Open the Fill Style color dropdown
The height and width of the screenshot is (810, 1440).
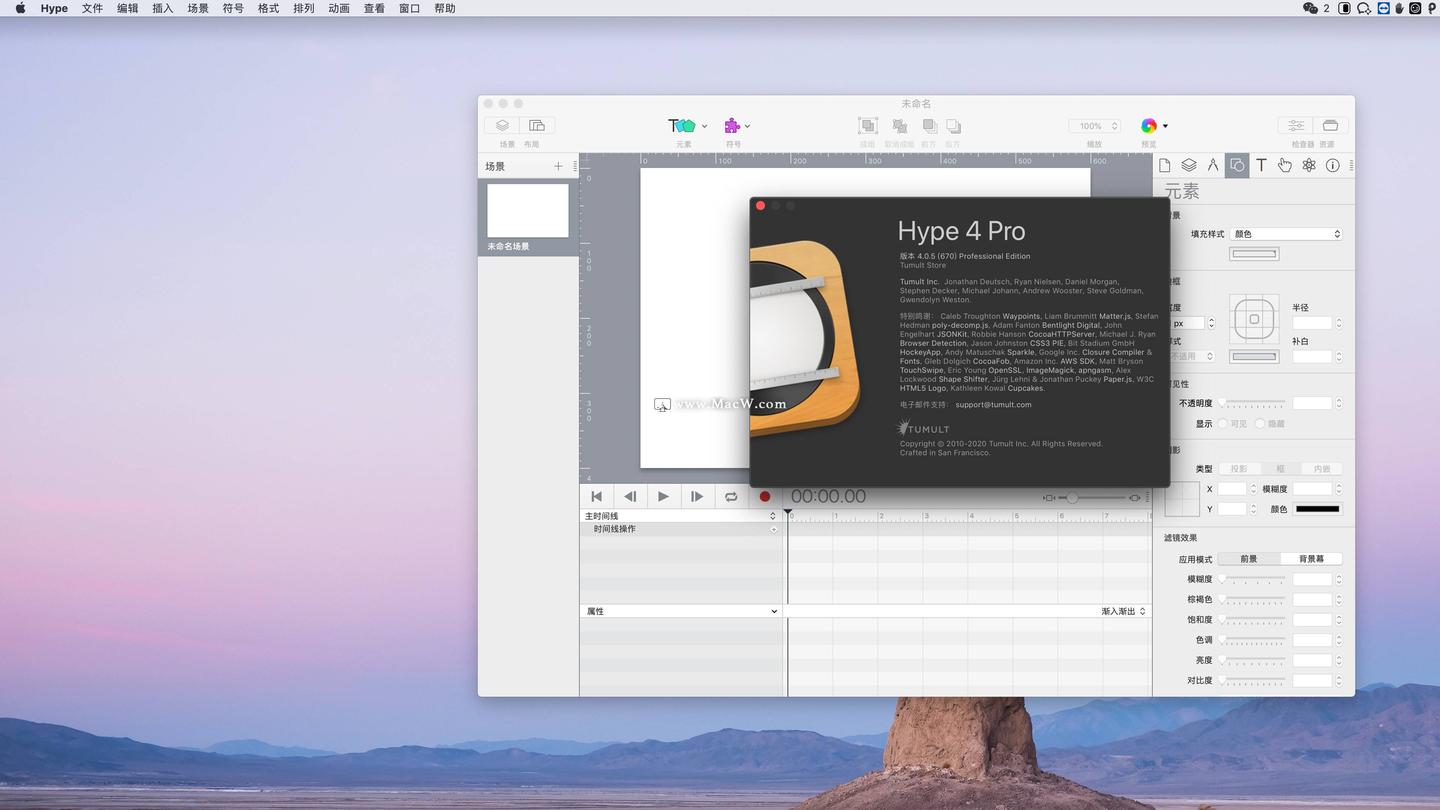[x=1286, y=234]
